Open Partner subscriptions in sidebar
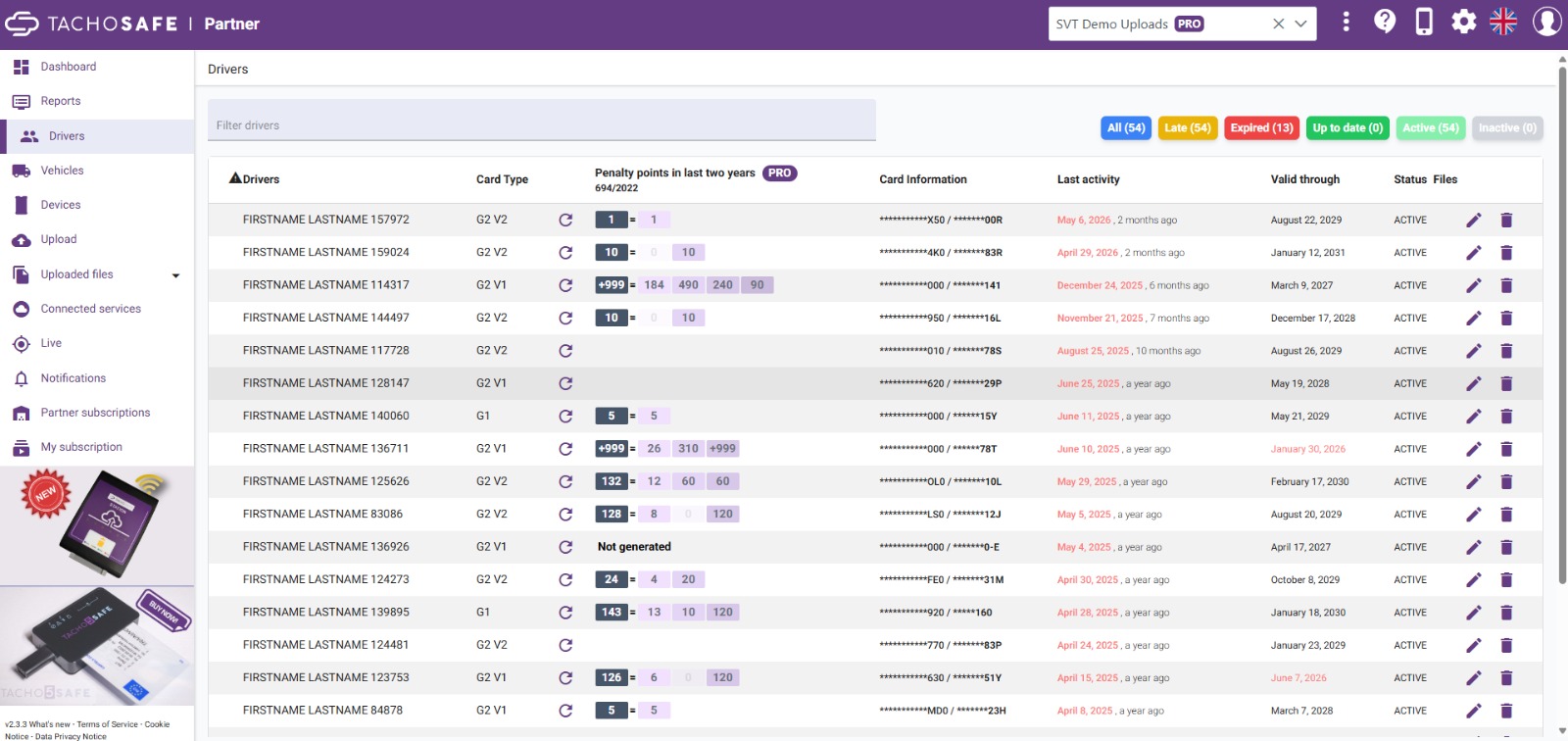 coord(95,413)
